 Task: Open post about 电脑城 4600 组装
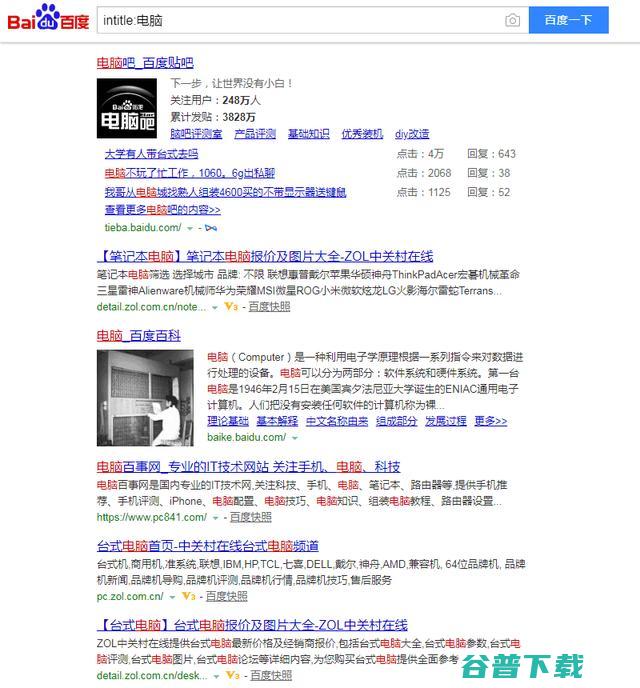(225, 192)
